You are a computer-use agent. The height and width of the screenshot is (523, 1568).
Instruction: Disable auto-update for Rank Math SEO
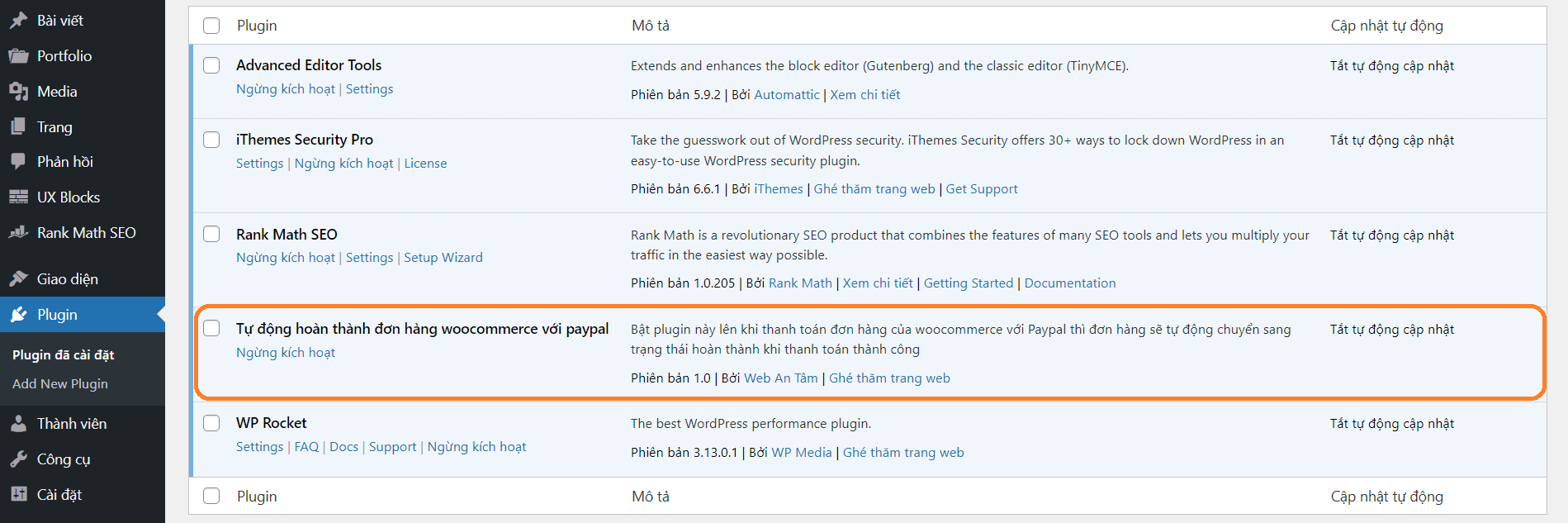coord(1391,235)
